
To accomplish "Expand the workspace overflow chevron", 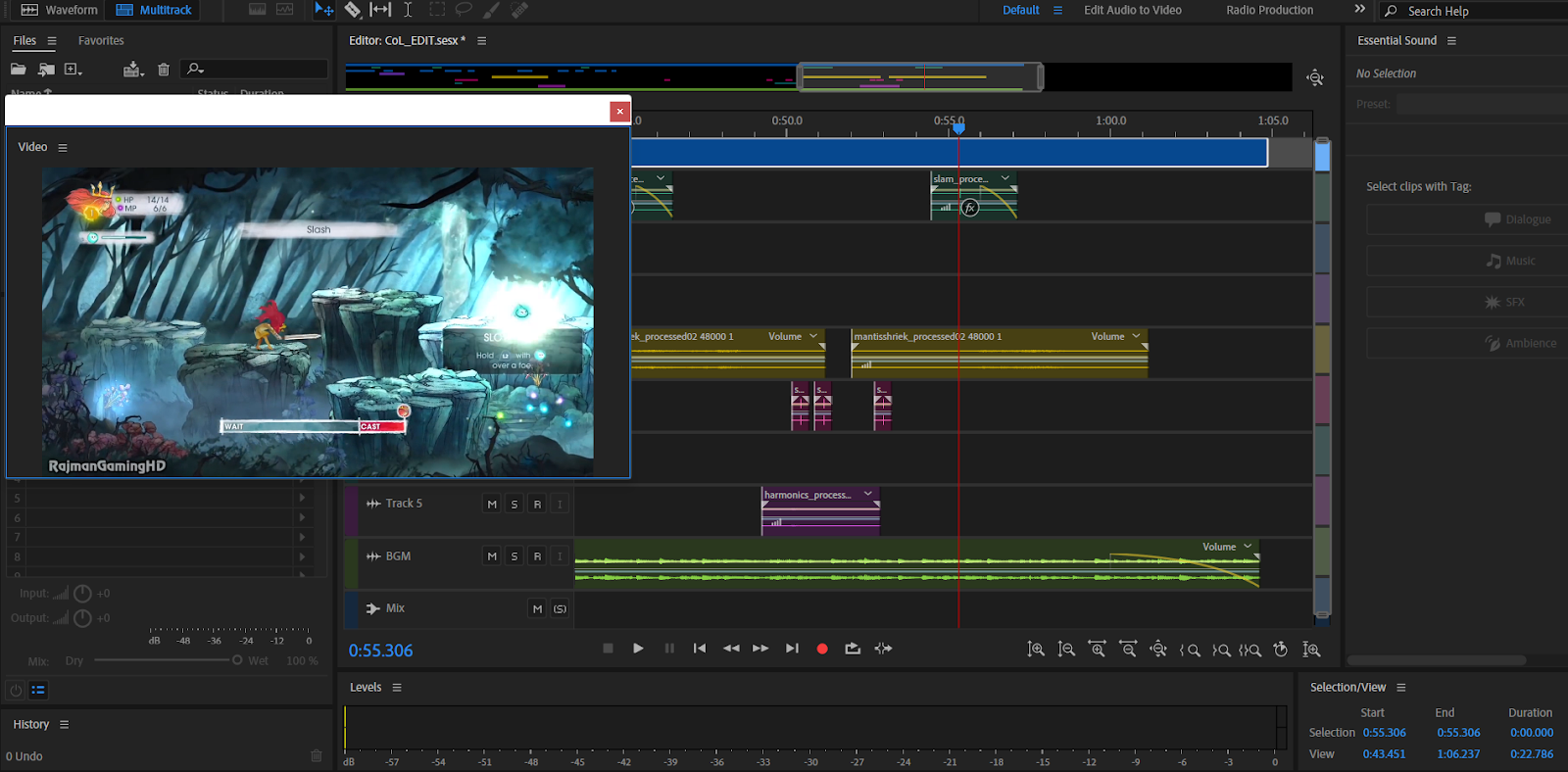I will tap(1359, 10).
